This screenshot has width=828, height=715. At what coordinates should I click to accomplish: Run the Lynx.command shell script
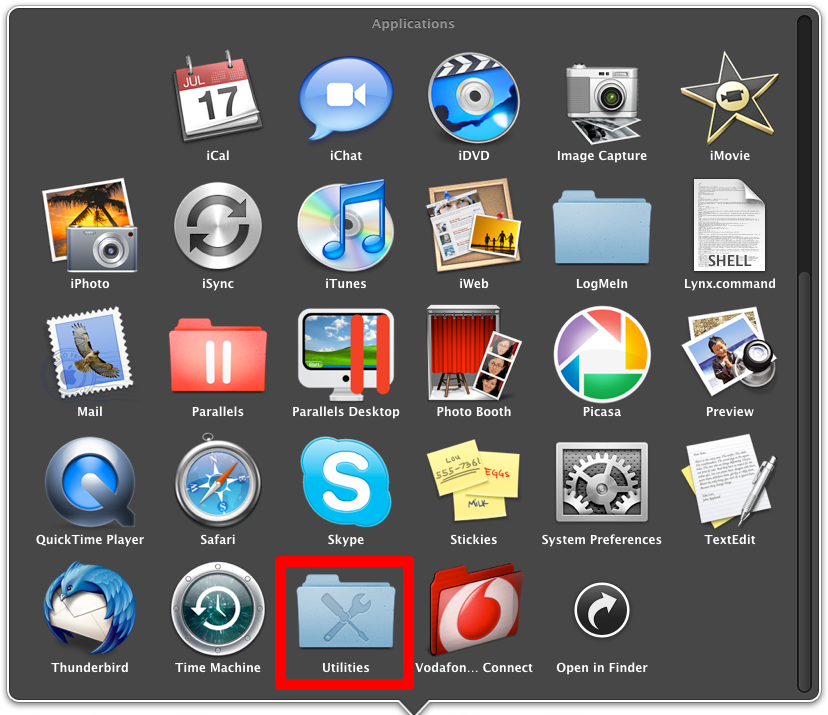point(729,225)
